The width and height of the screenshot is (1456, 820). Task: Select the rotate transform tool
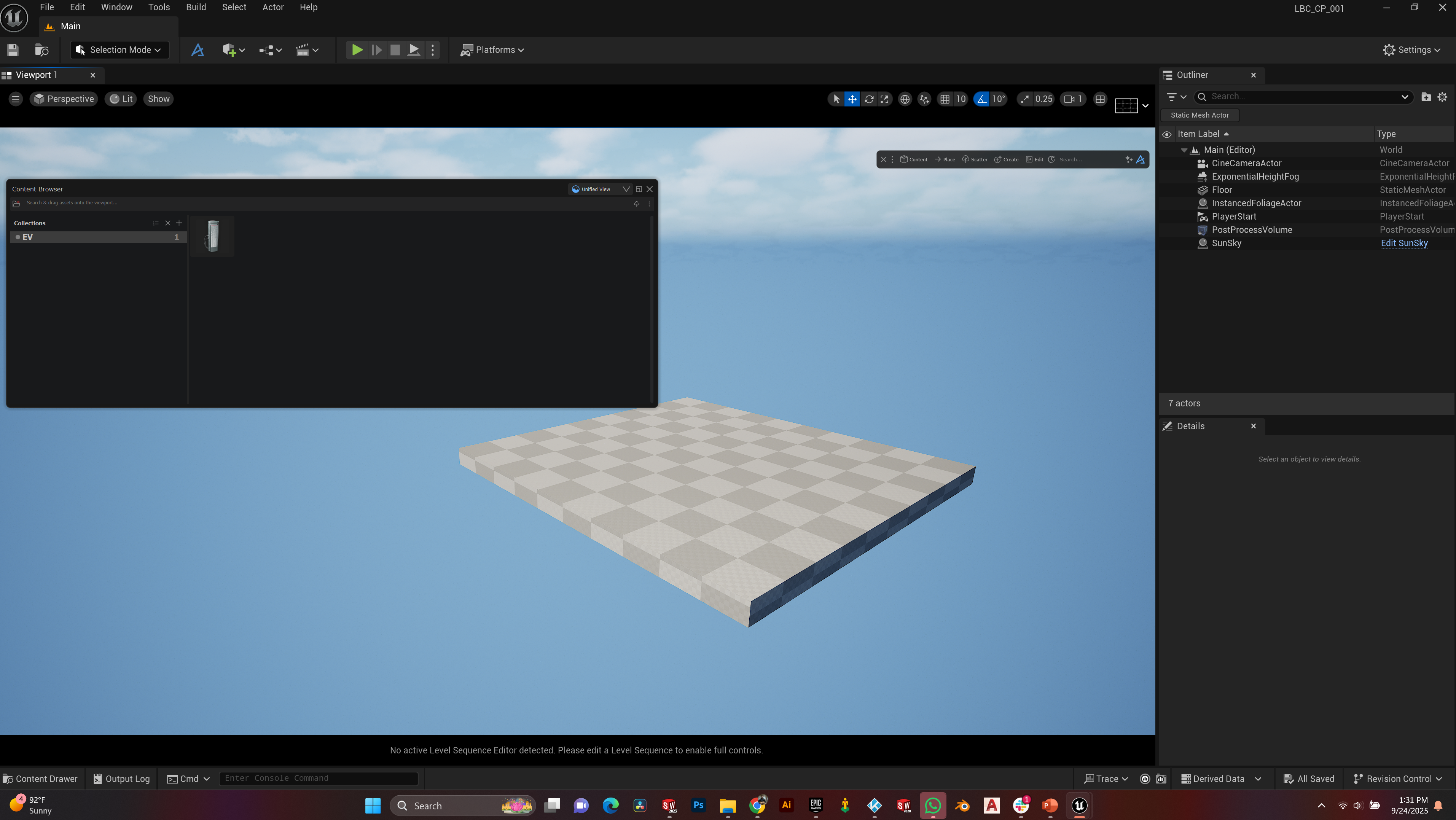coord(869,99)
